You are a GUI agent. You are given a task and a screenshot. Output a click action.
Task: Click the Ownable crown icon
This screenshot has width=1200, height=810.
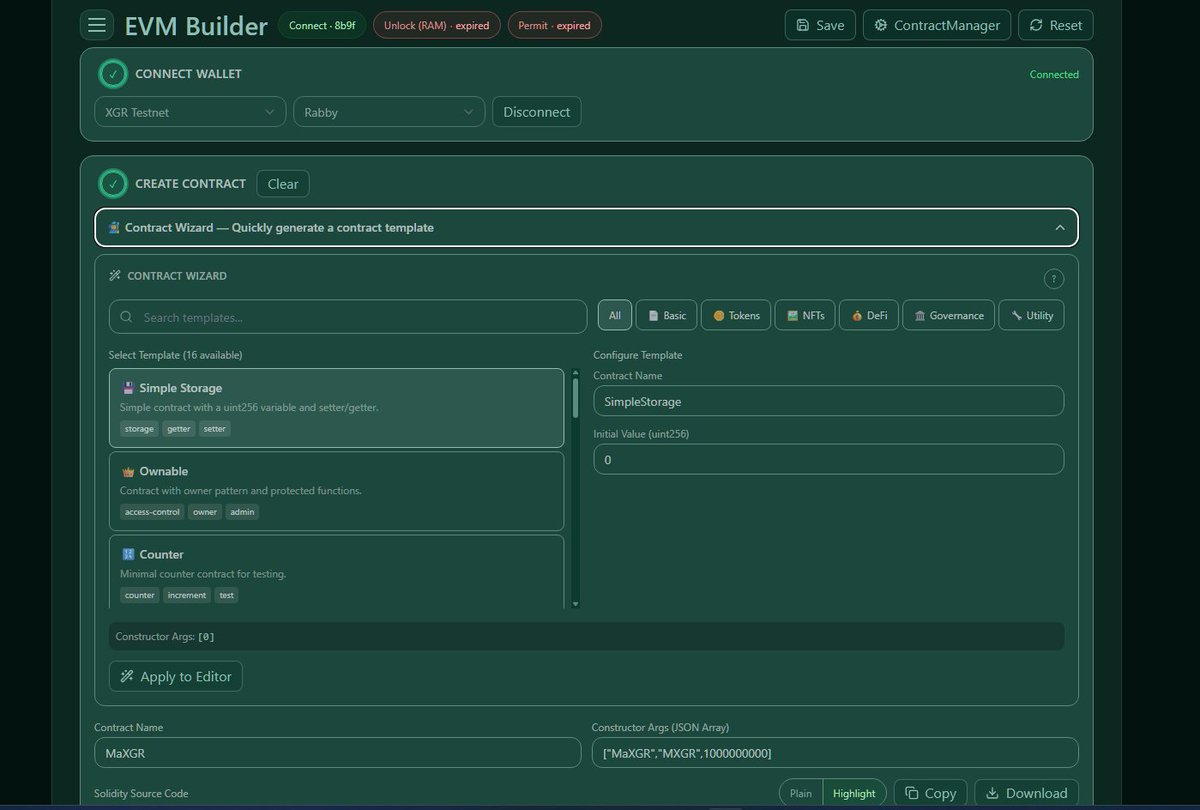pos(128,471)
